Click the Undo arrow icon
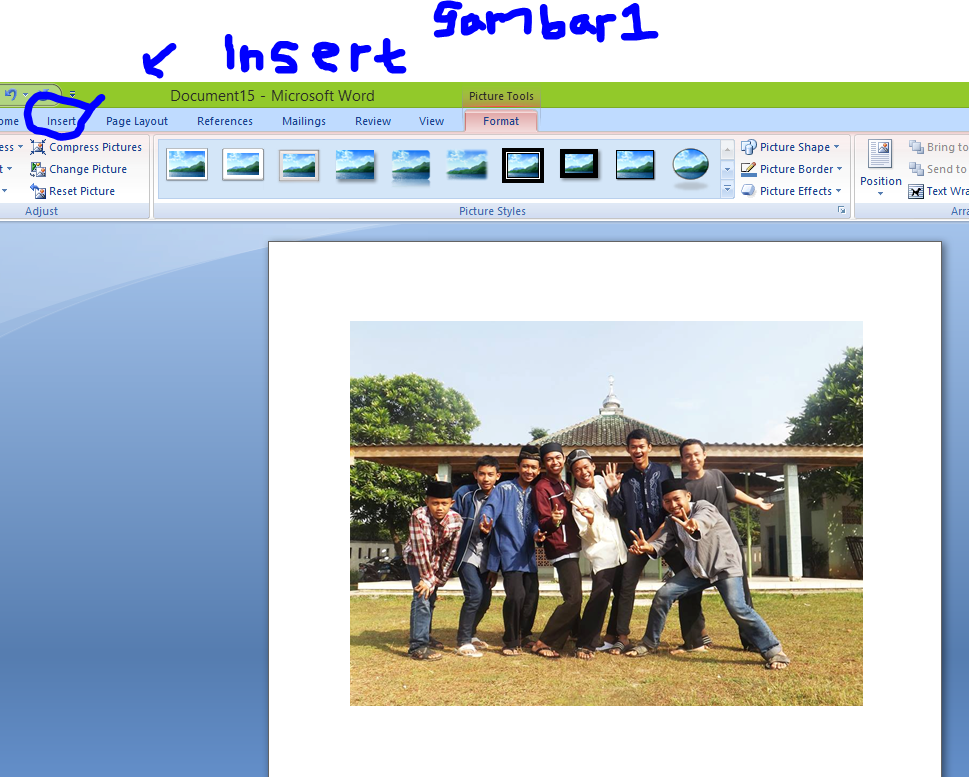 (11, 95)
